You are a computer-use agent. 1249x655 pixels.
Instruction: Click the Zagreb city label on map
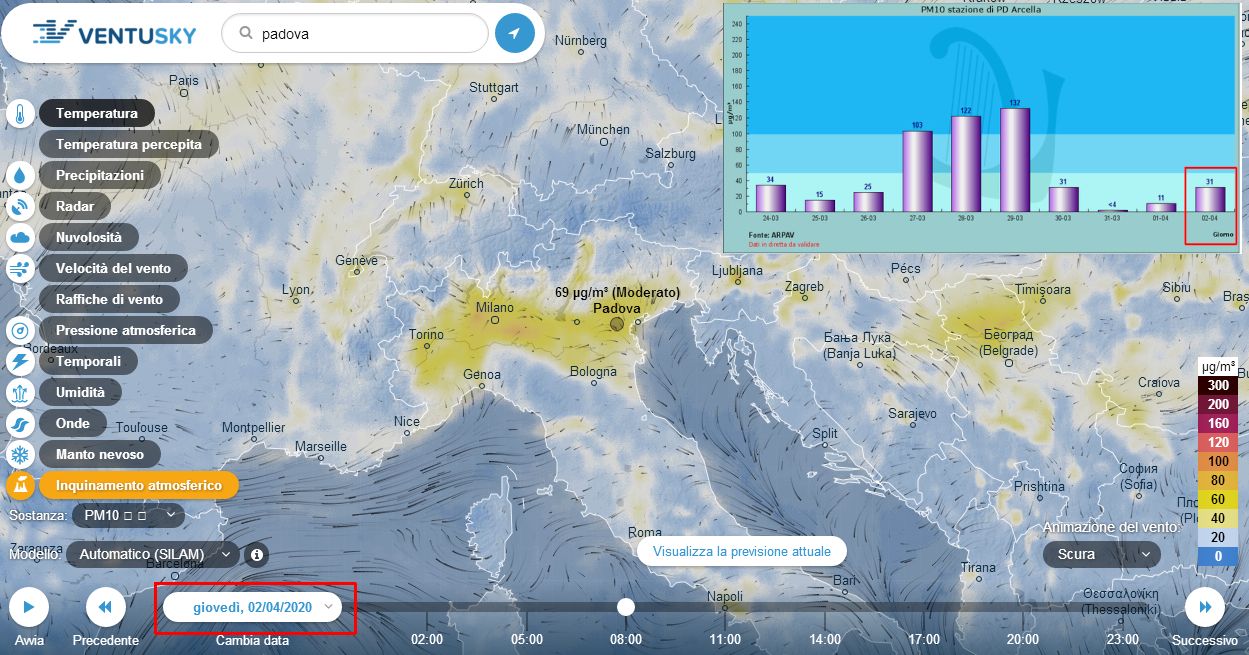point(804,287)
